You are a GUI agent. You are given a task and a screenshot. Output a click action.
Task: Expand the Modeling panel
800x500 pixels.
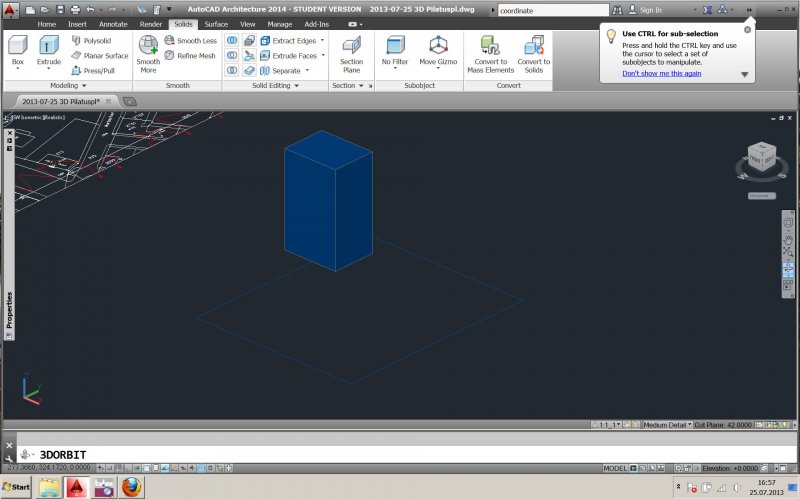pos(68,85)
